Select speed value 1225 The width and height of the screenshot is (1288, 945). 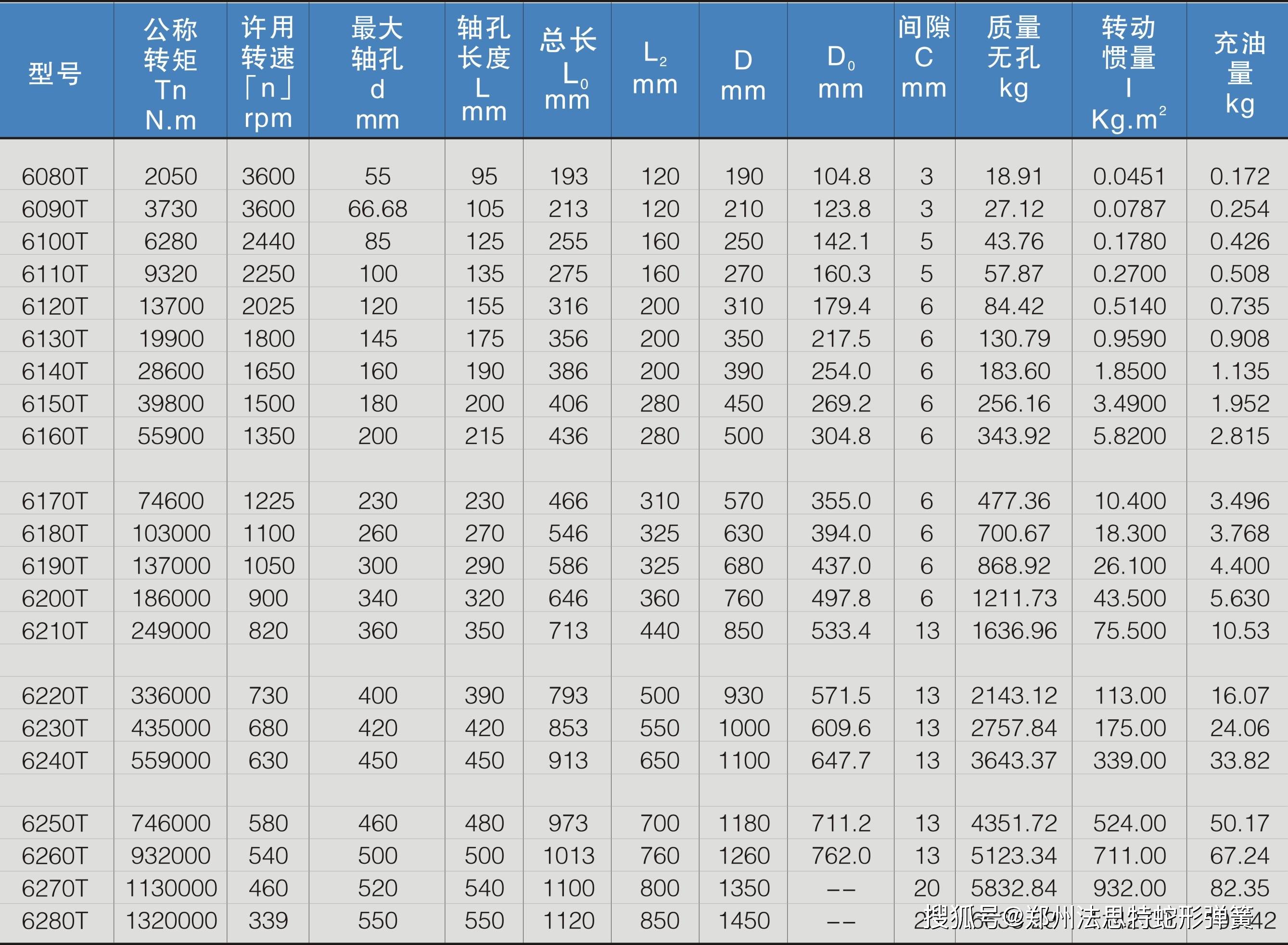268,501
